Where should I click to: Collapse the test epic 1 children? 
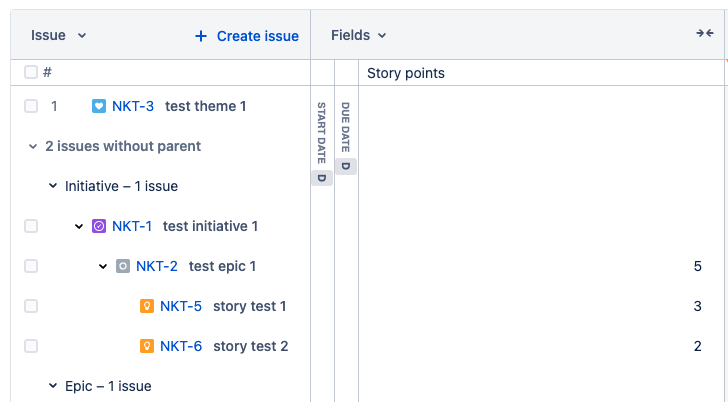click(103, 266)
